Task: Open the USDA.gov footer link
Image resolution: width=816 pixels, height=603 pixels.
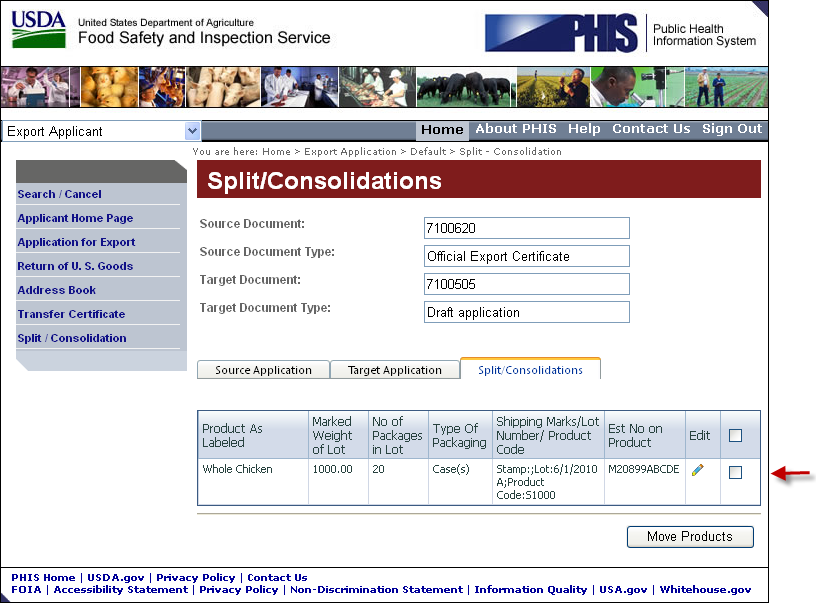Action: [116, 578]
